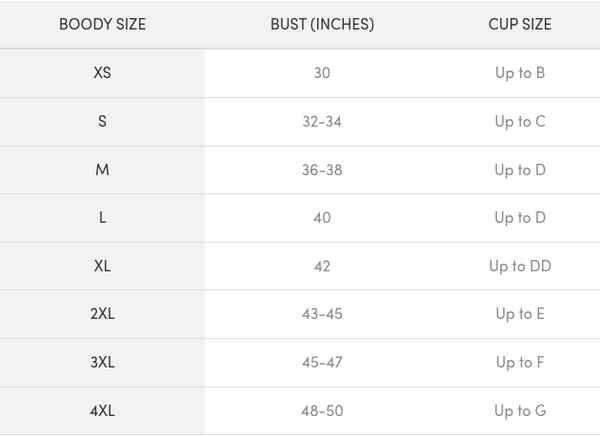Viewport: 600px width, 436px height.
Task: Select the 4XL size cell
Action: (102, 411)
